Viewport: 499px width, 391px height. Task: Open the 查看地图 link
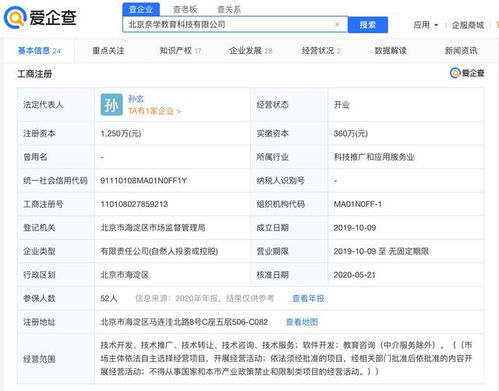(x=302, y=322)
